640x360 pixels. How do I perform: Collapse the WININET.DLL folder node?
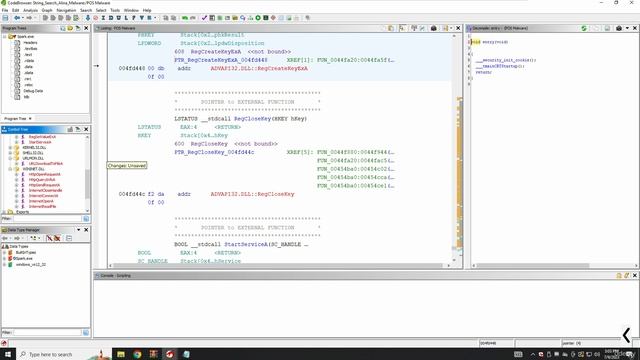click(10, 169)
